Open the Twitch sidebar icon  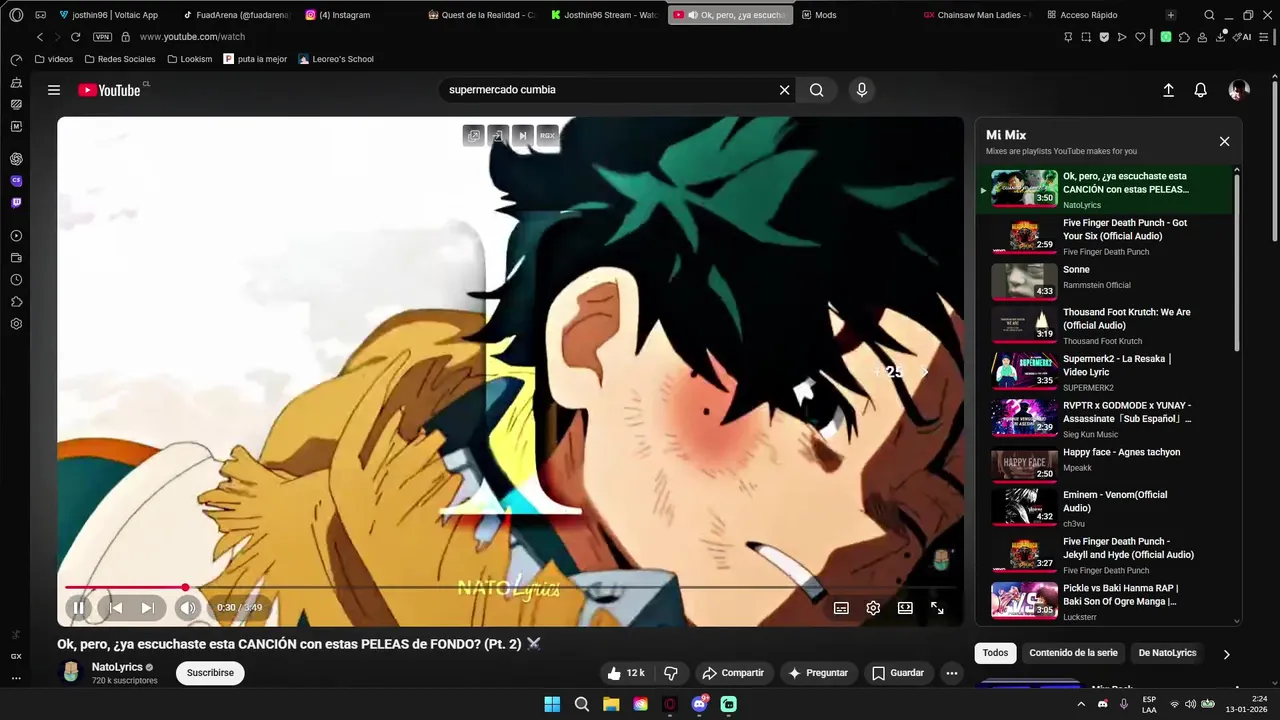[16, 203]
